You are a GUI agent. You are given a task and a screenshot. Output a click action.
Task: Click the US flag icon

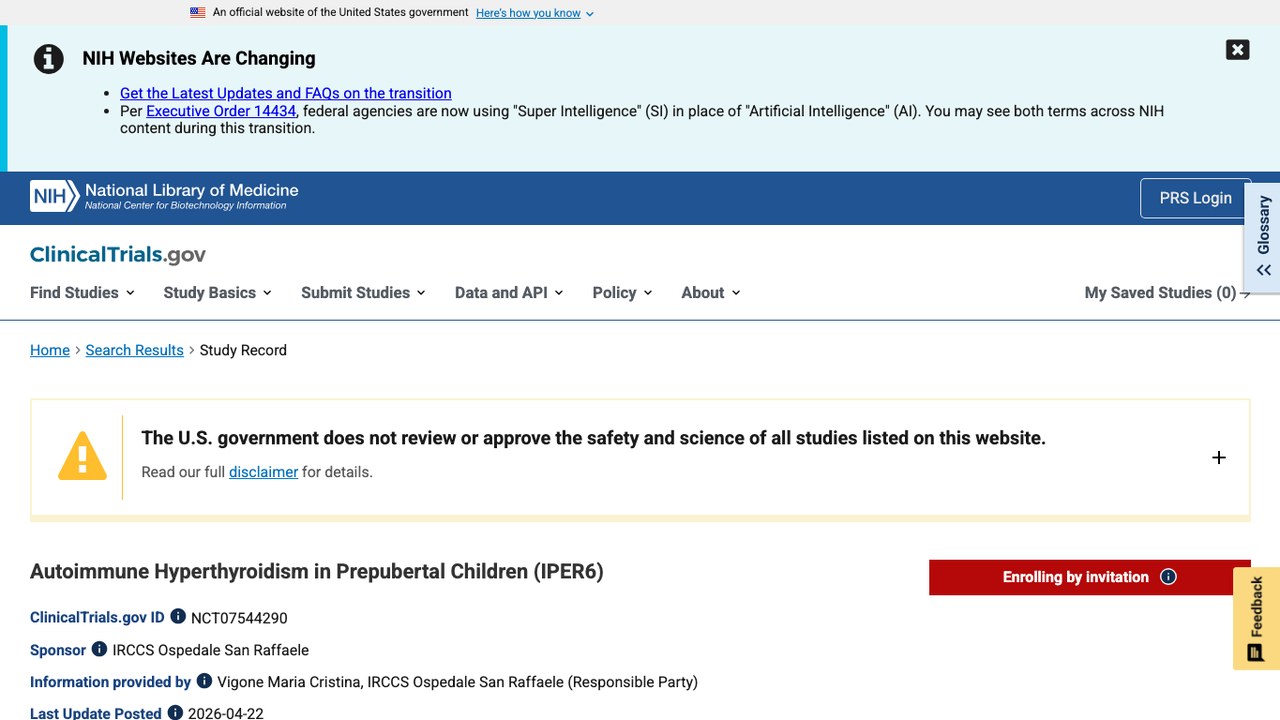point(198,13)
